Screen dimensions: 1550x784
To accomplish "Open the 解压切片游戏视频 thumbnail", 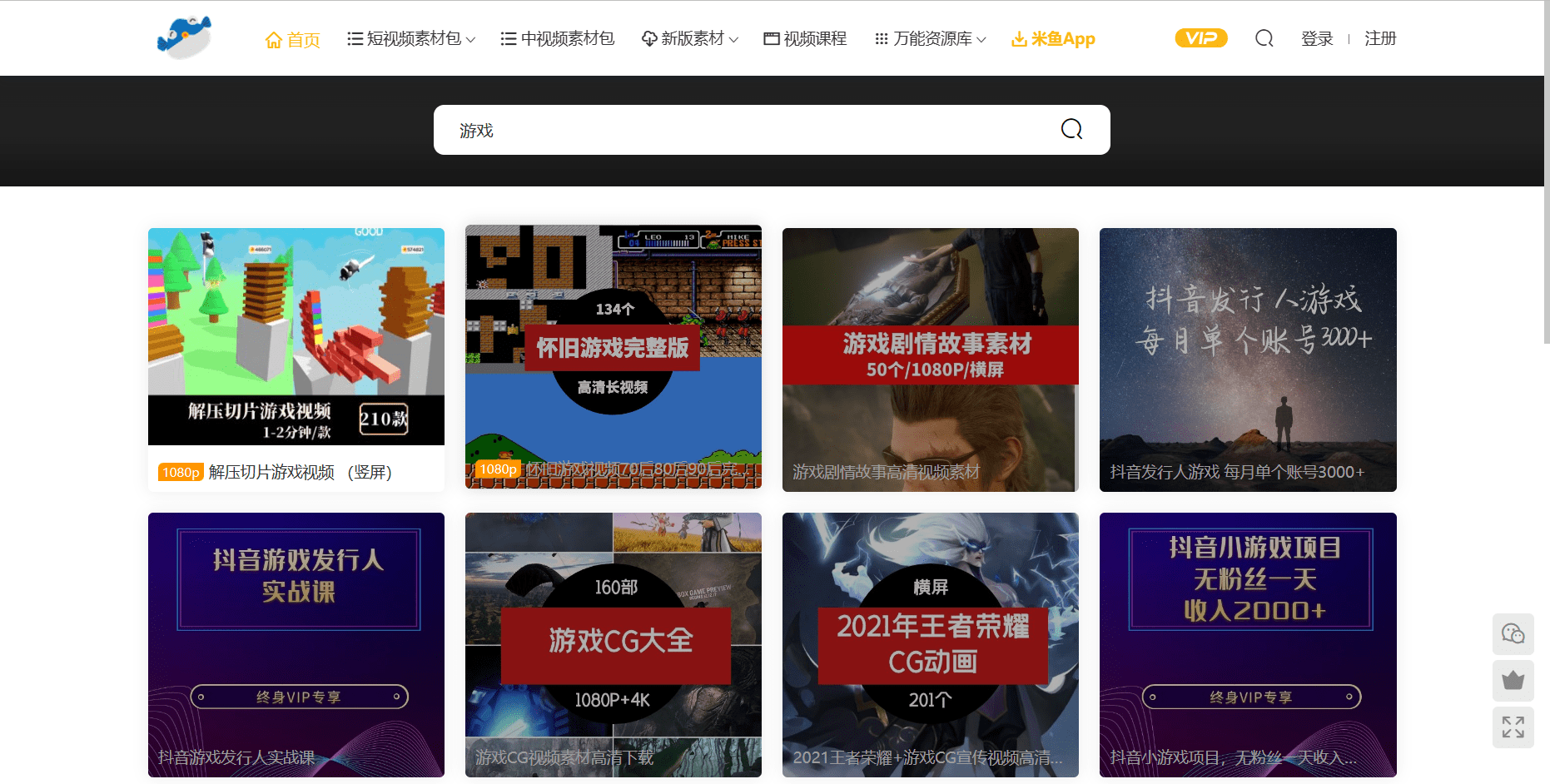I will pyautogui.click(x=296, y=336).
